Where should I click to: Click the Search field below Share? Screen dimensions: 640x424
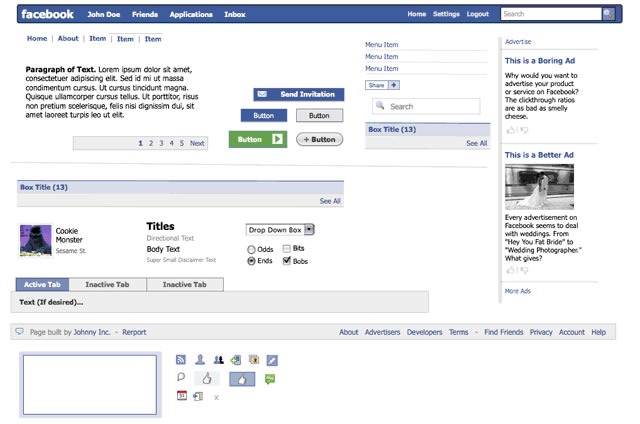427,106
